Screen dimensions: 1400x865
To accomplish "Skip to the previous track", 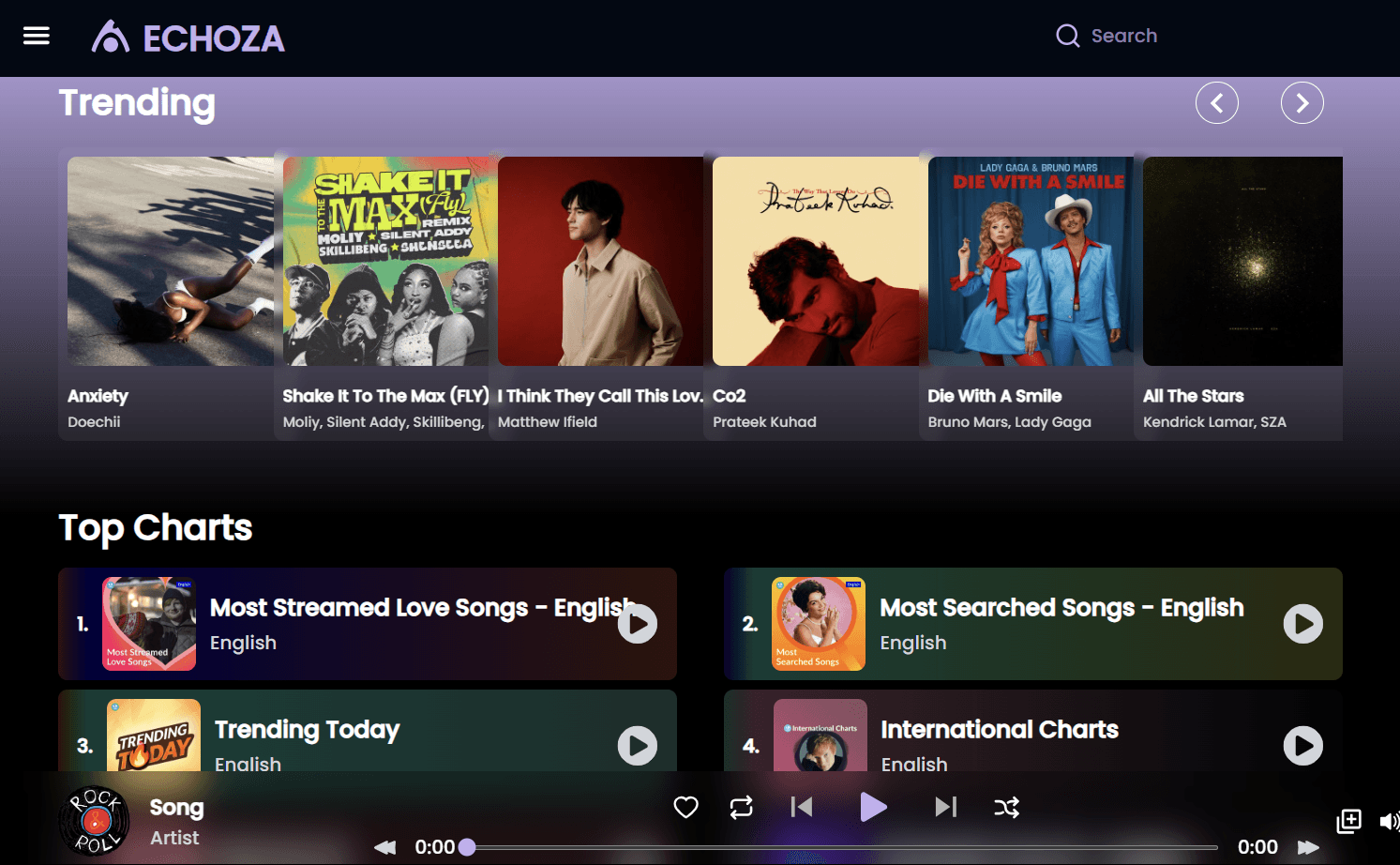I will 802,807.
